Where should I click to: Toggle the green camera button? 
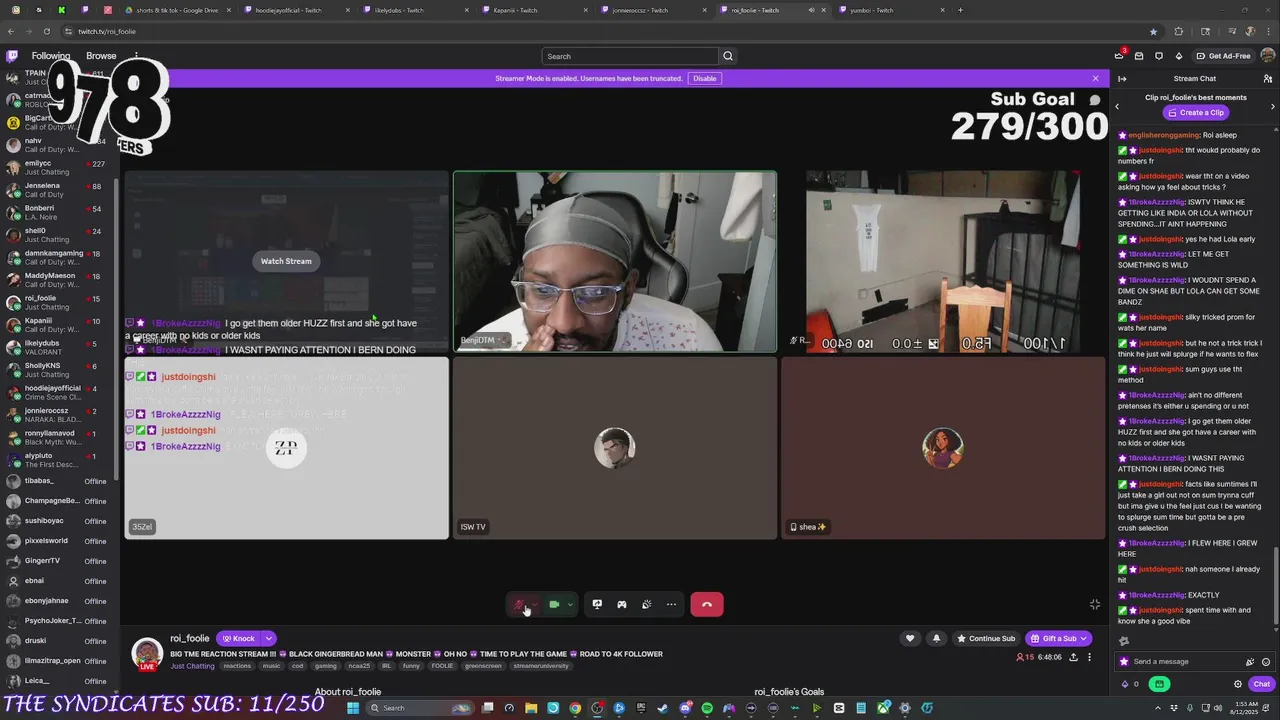click(554, 604)
